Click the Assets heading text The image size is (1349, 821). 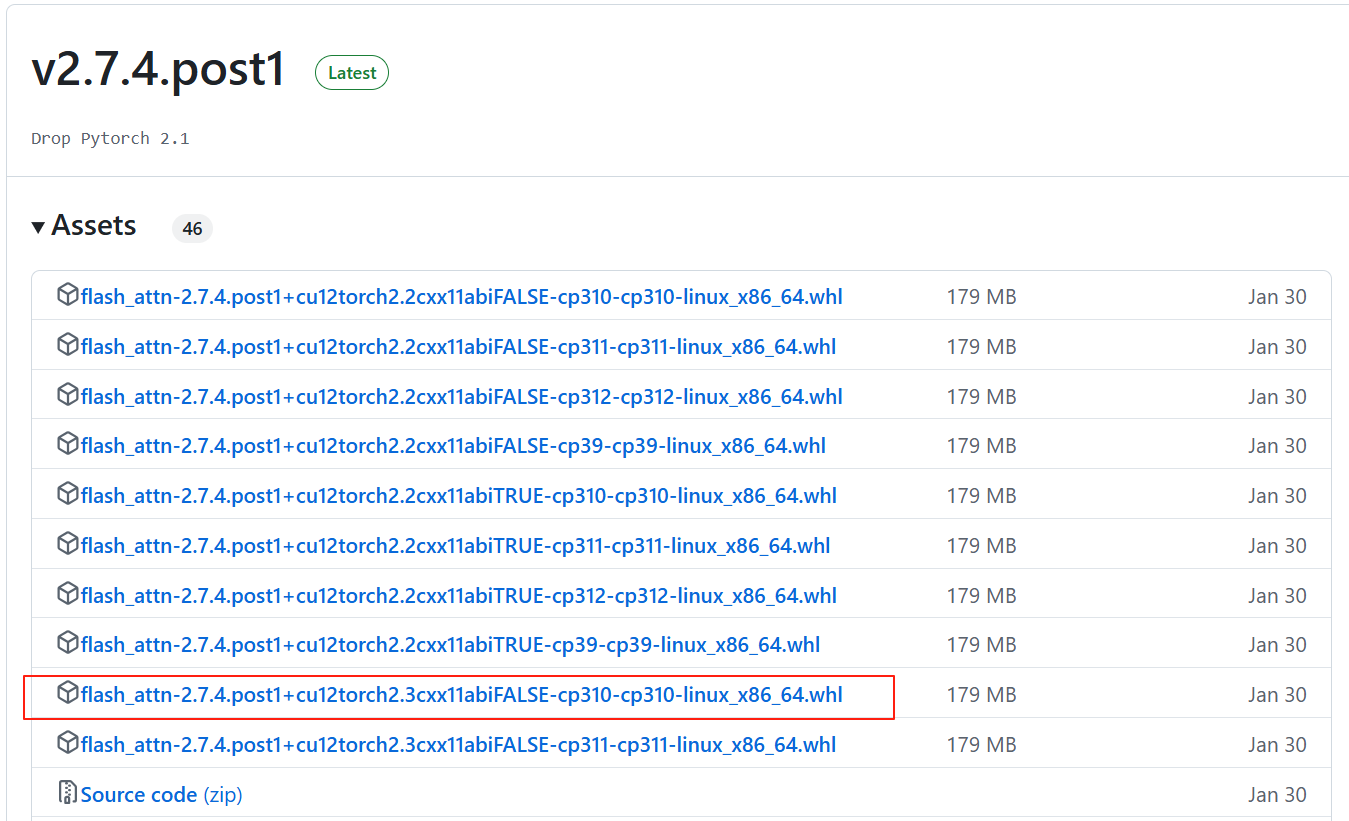click(x=94, y=226)
